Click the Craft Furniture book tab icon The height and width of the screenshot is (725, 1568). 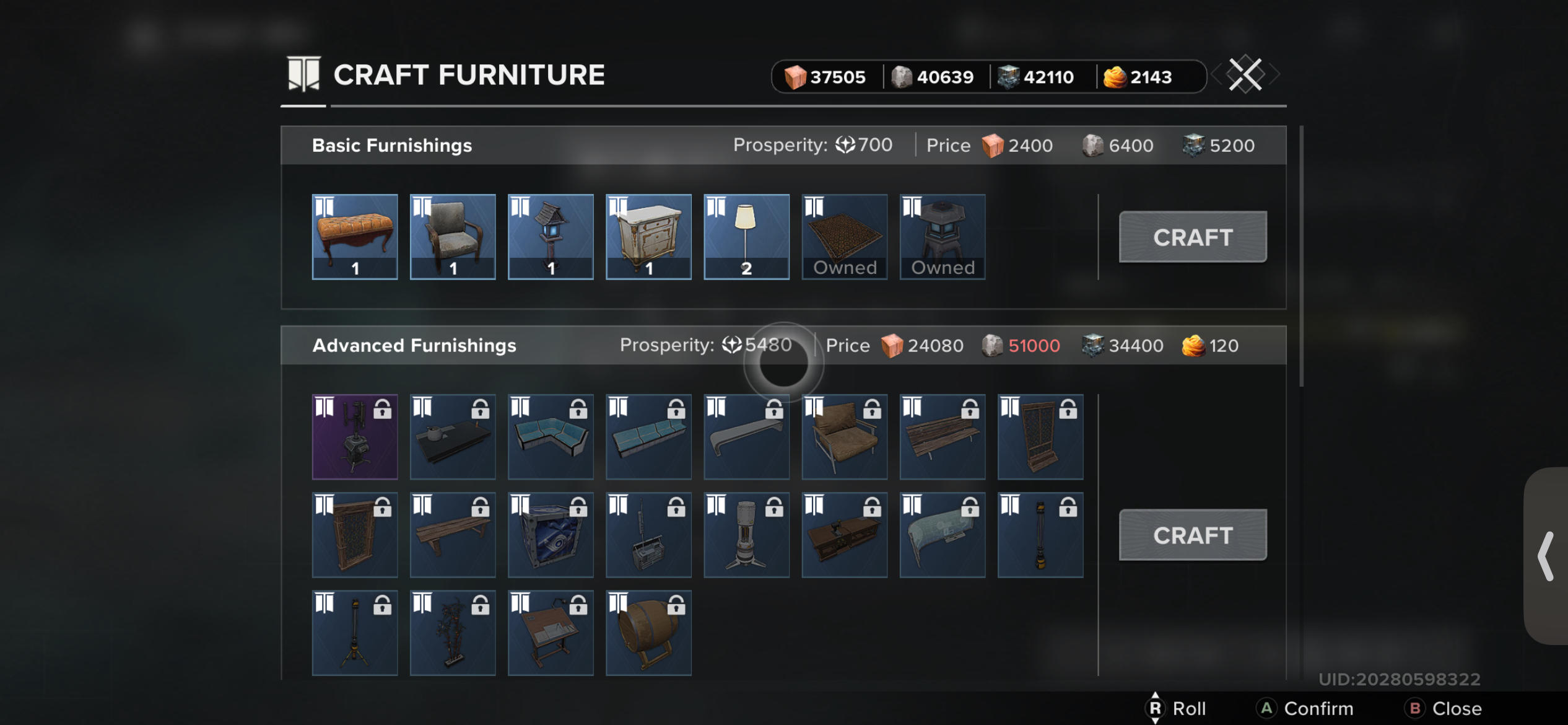point(303,74)
